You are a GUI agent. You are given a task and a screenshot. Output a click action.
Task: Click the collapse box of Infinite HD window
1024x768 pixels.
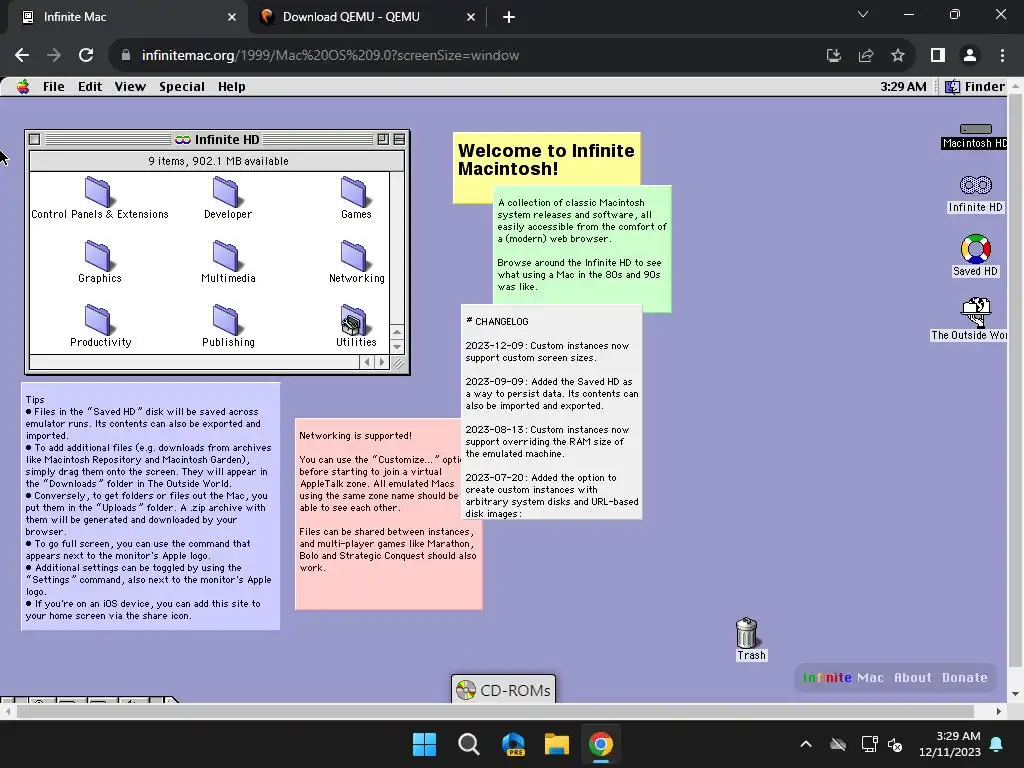[x=399, y=139]
